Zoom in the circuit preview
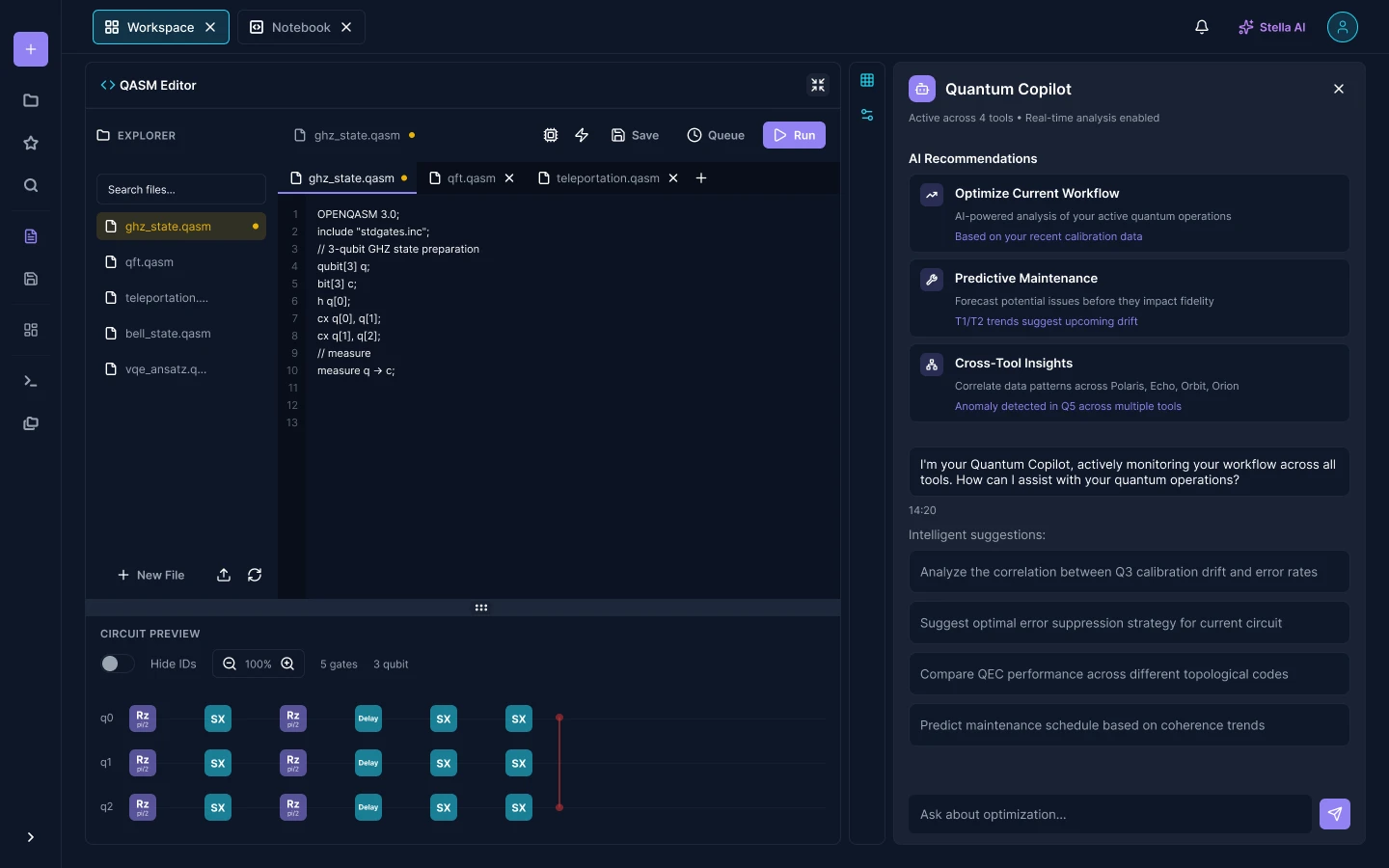 click(x=287, y=664)
